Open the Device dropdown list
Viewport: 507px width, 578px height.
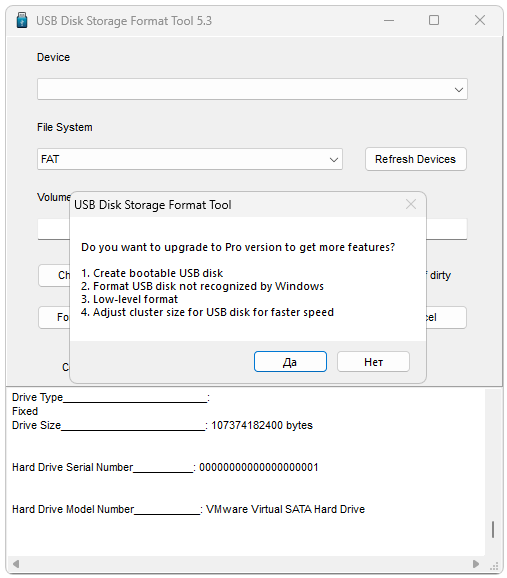click(x=252, y=89)
